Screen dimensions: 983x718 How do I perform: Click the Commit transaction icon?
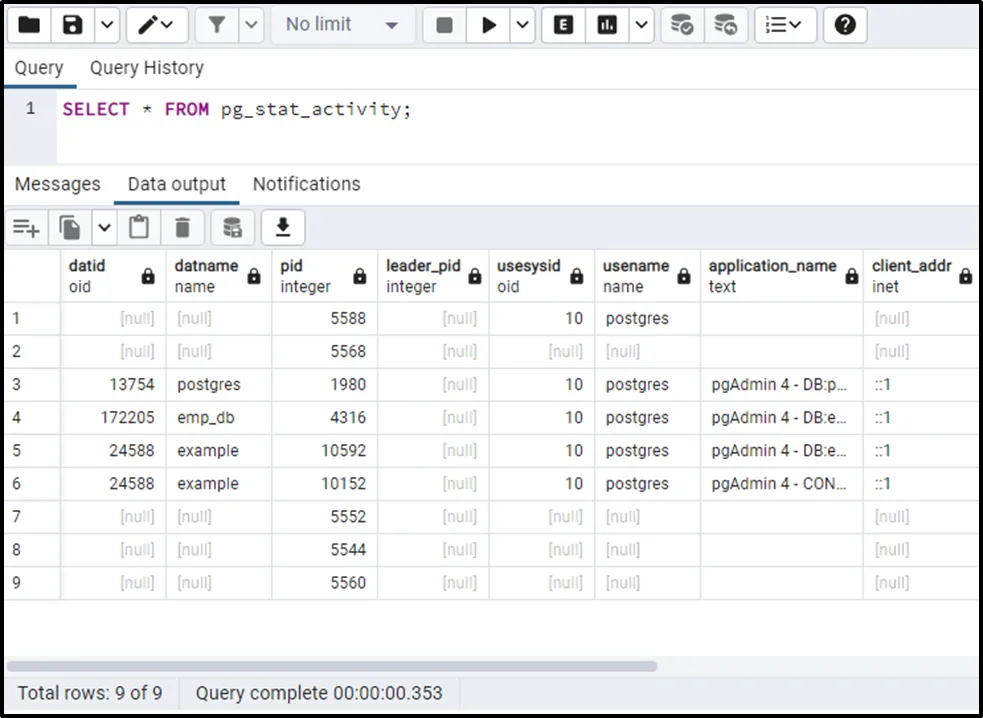click(x=682, y=25)
